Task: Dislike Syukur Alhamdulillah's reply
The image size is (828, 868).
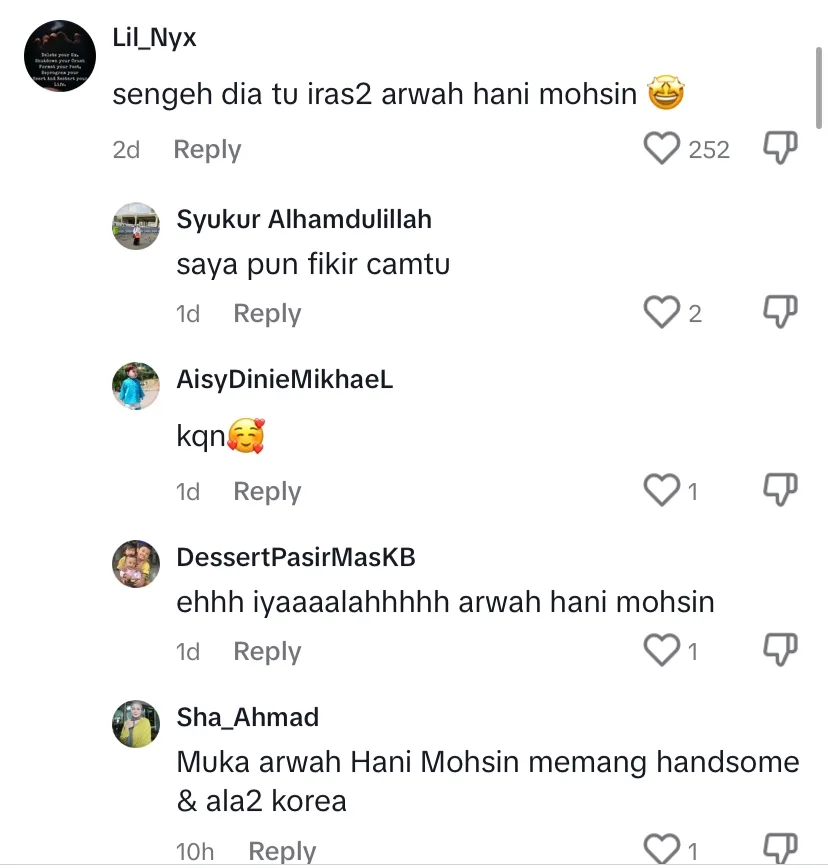Action: point(780,312)
